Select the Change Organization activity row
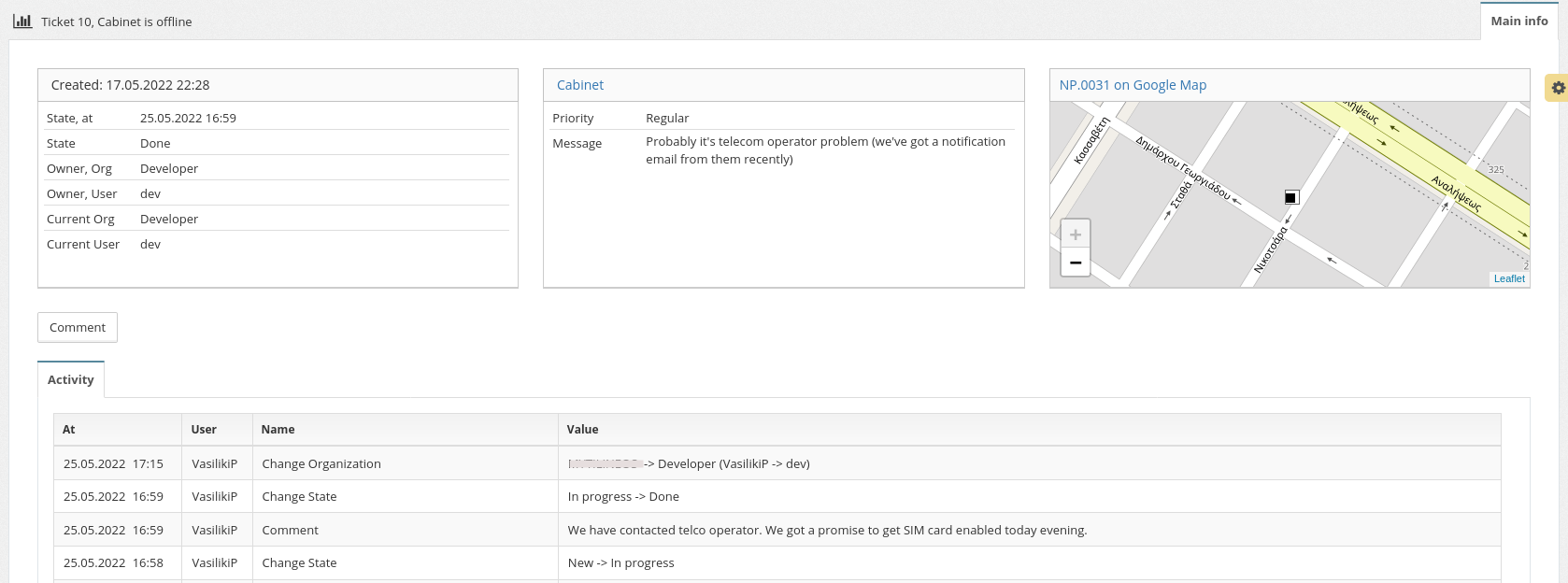This screenshot has height=583, width=1568. tap(321, 463)
